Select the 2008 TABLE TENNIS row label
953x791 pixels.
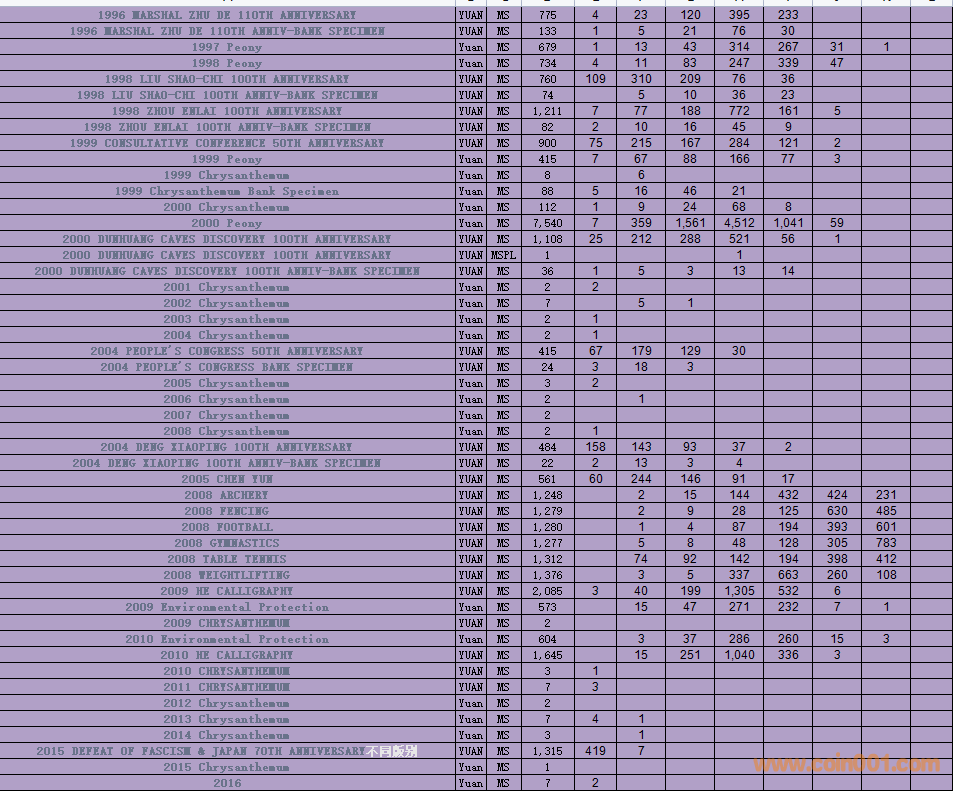[x=226, y=559]
